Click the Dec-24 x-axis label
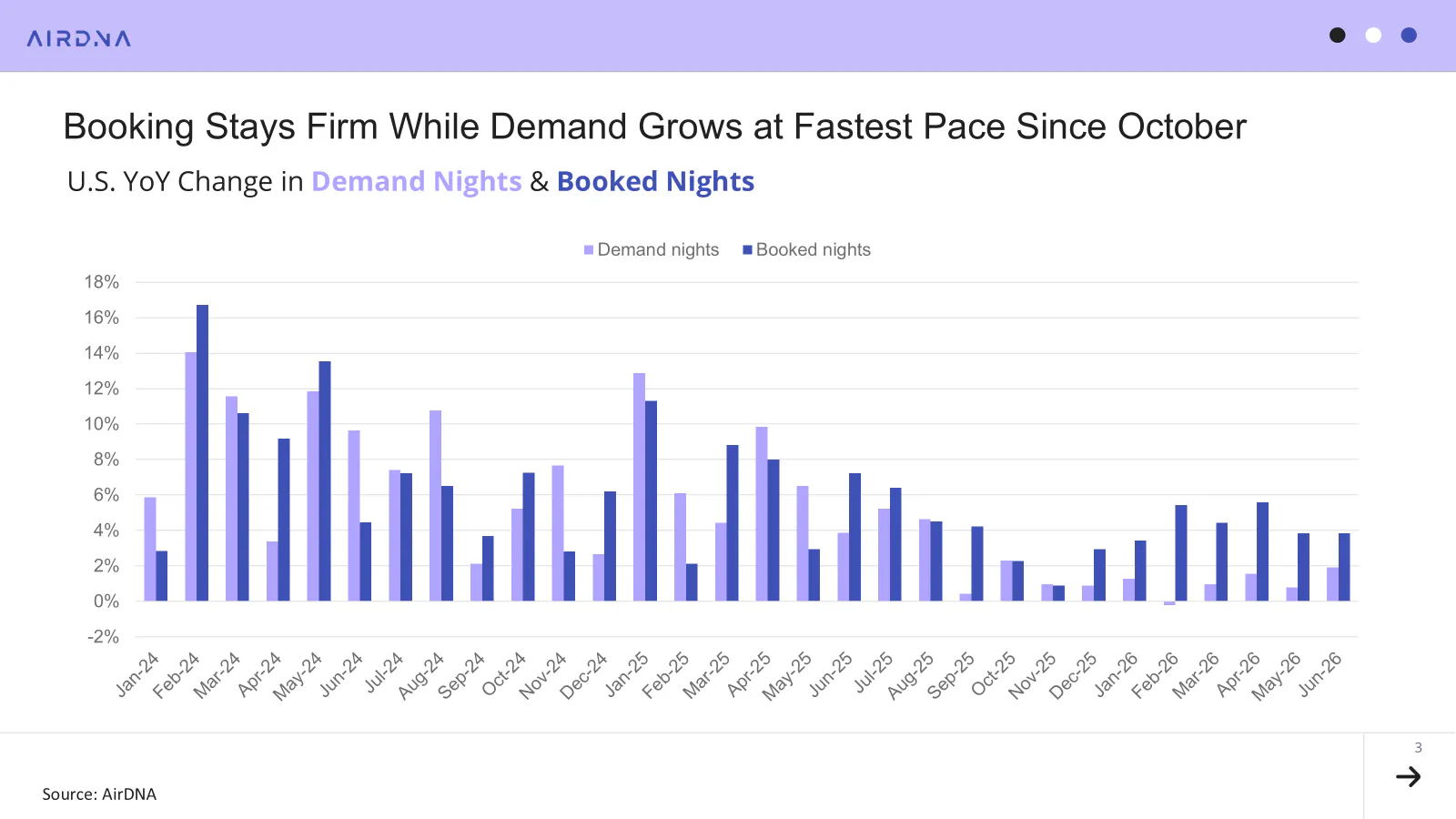 click(583, 676)
